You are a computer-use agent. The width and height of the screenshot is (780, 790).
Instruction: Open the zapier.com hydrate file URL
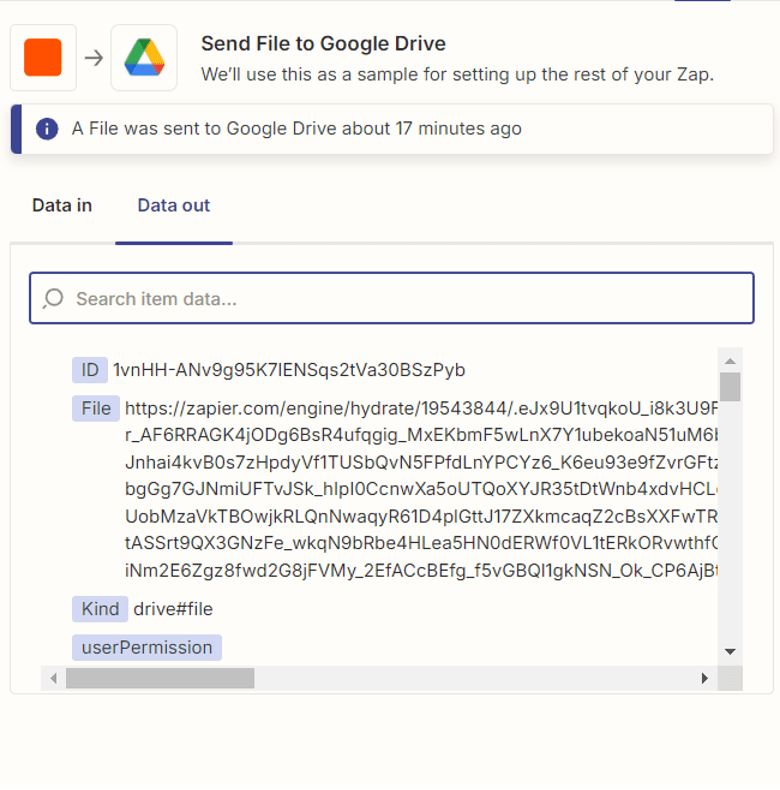420,409
